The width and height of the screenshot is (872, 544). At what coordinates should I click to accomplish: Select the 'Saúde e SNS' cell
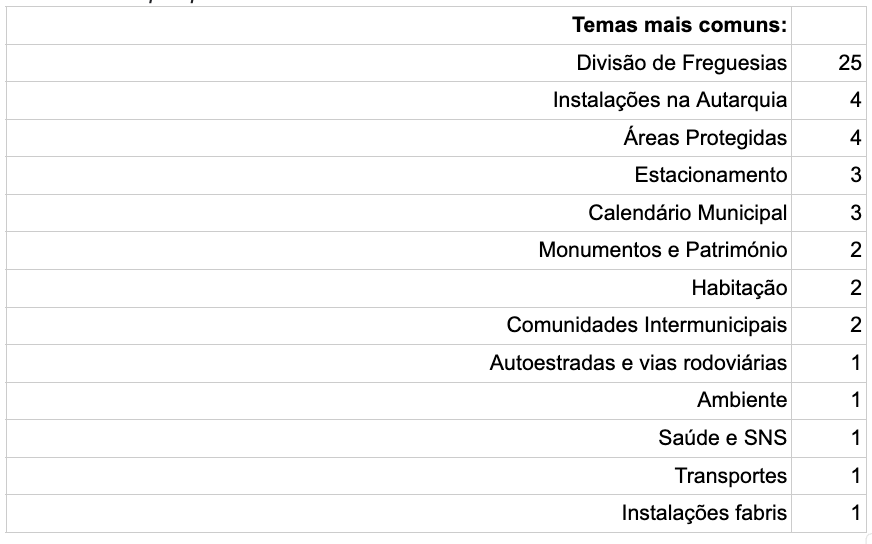pos(723,438)
